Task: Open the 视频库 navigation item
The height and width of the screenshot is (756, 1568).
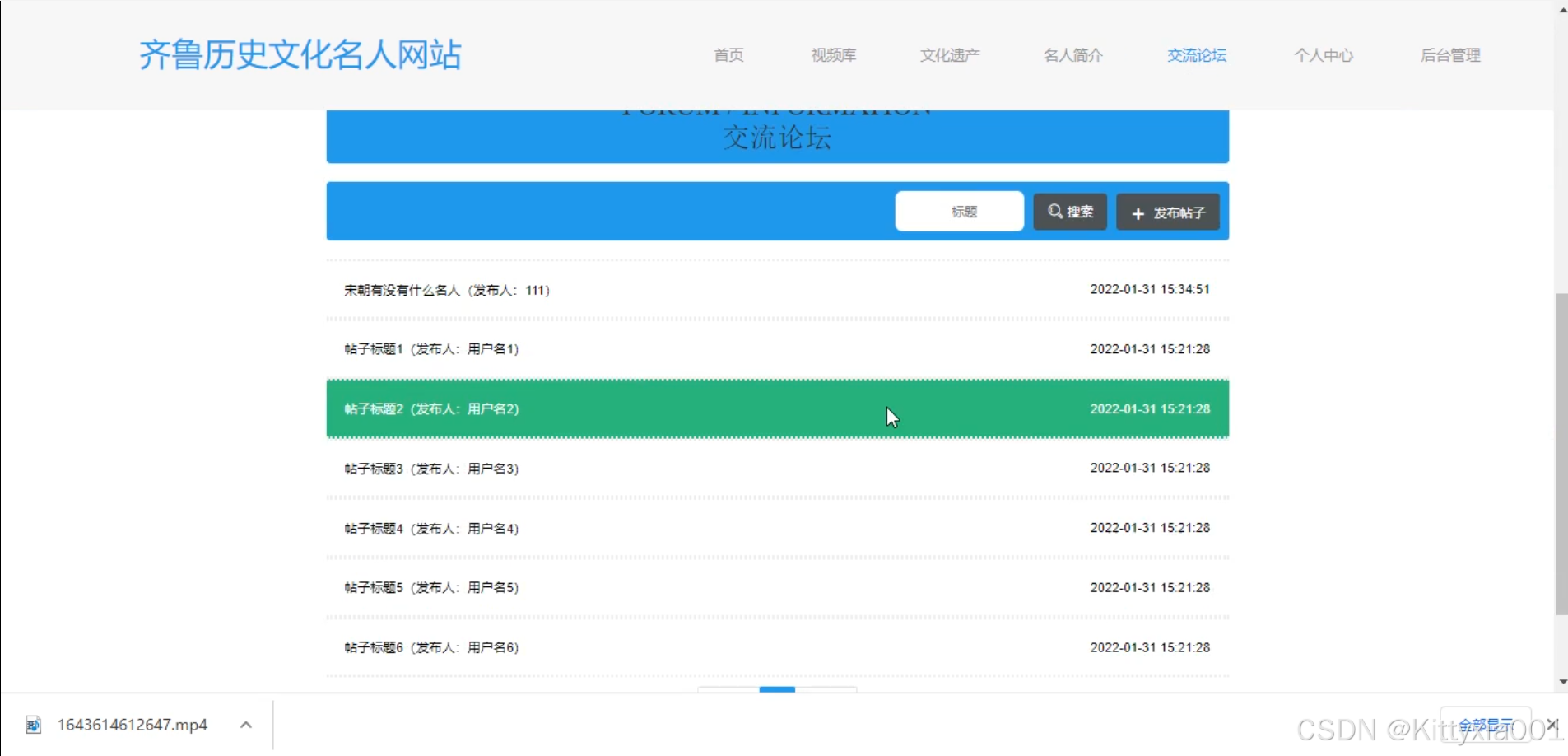Action: [834, 55]
